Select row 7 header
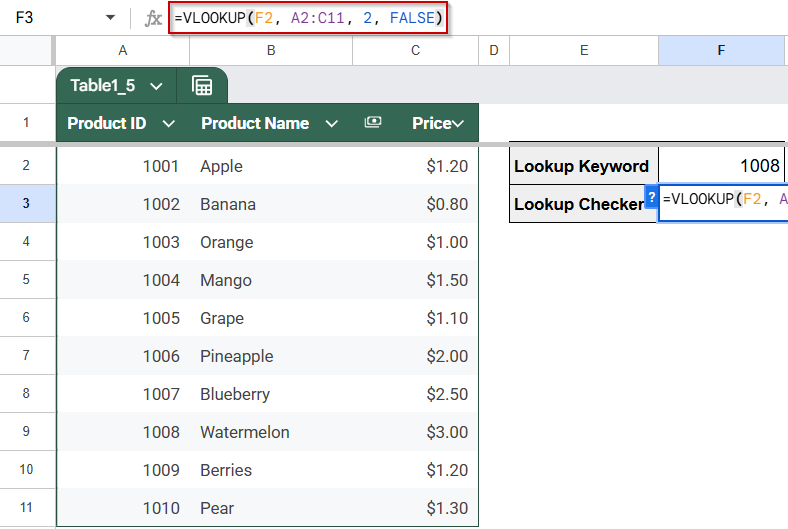 [x=26, y=356]
